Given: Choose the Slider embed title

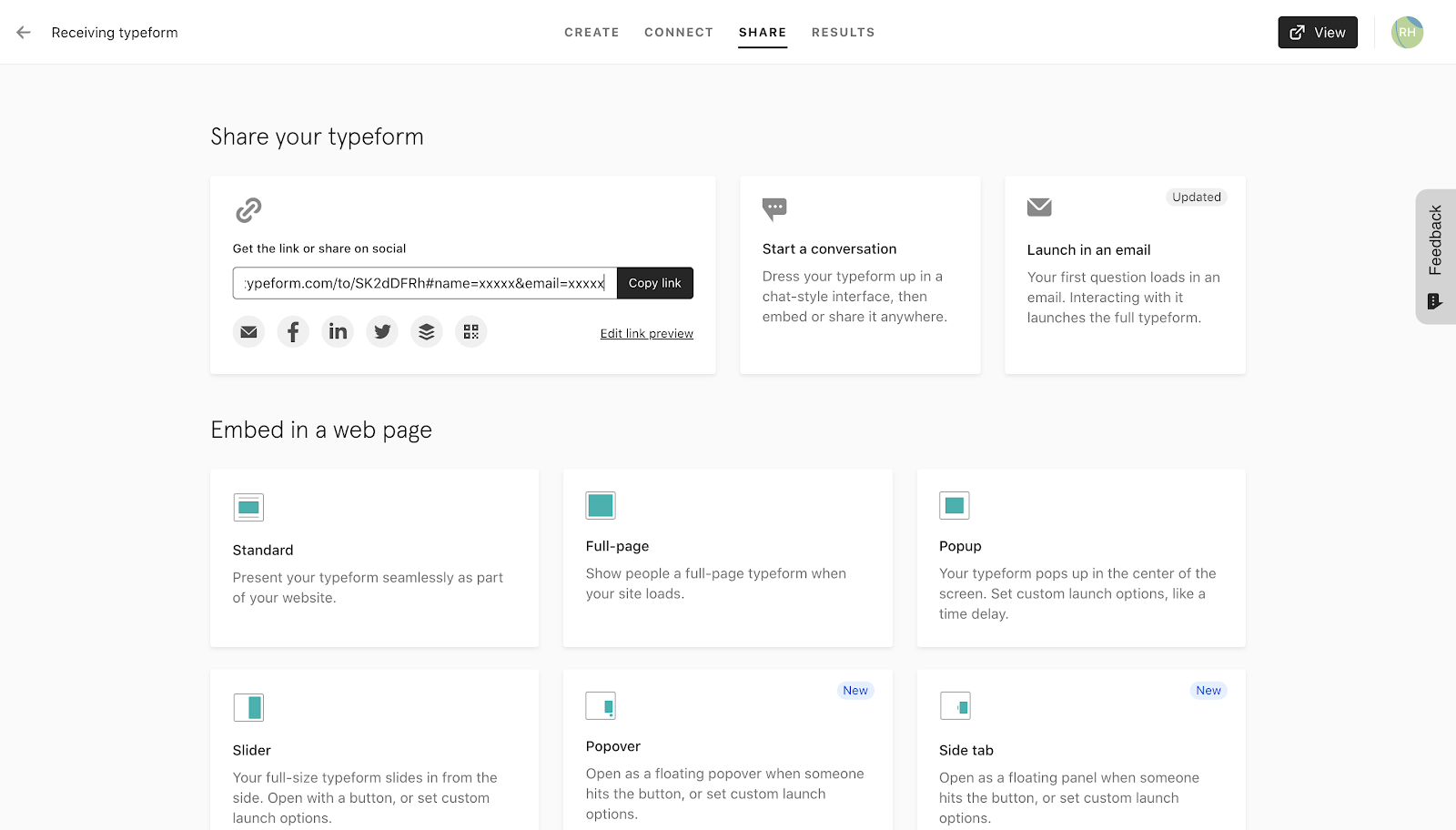Looking at the screenshot, I should click(x=252, y=751).
